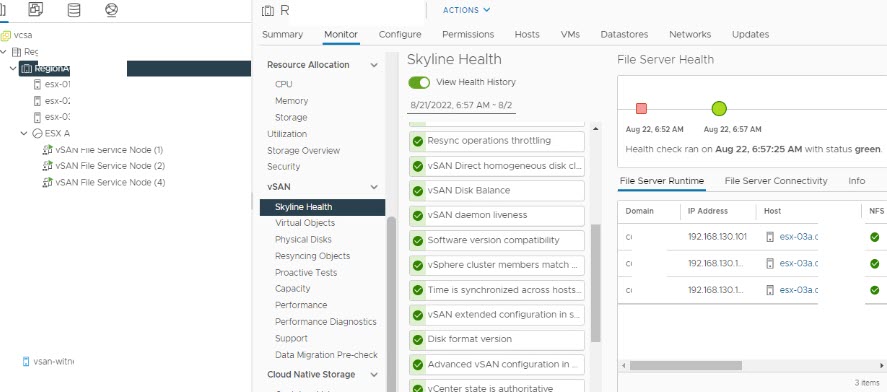Open Storage Overview in Monitor sidebar
This screenshot has width=887, height=392.
point(303,151)
